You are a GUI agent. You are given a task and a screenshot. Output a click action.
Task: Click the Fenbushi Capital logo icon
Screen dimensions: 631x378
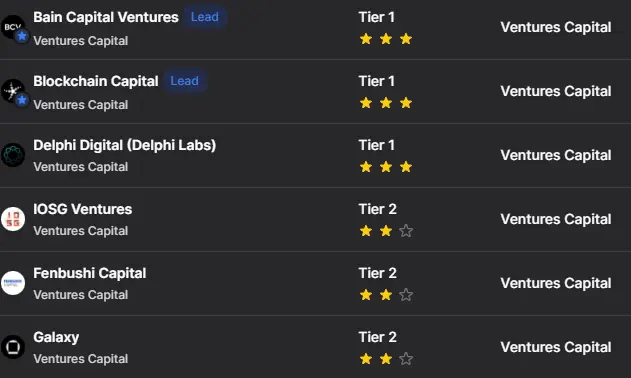click(13, 283)
